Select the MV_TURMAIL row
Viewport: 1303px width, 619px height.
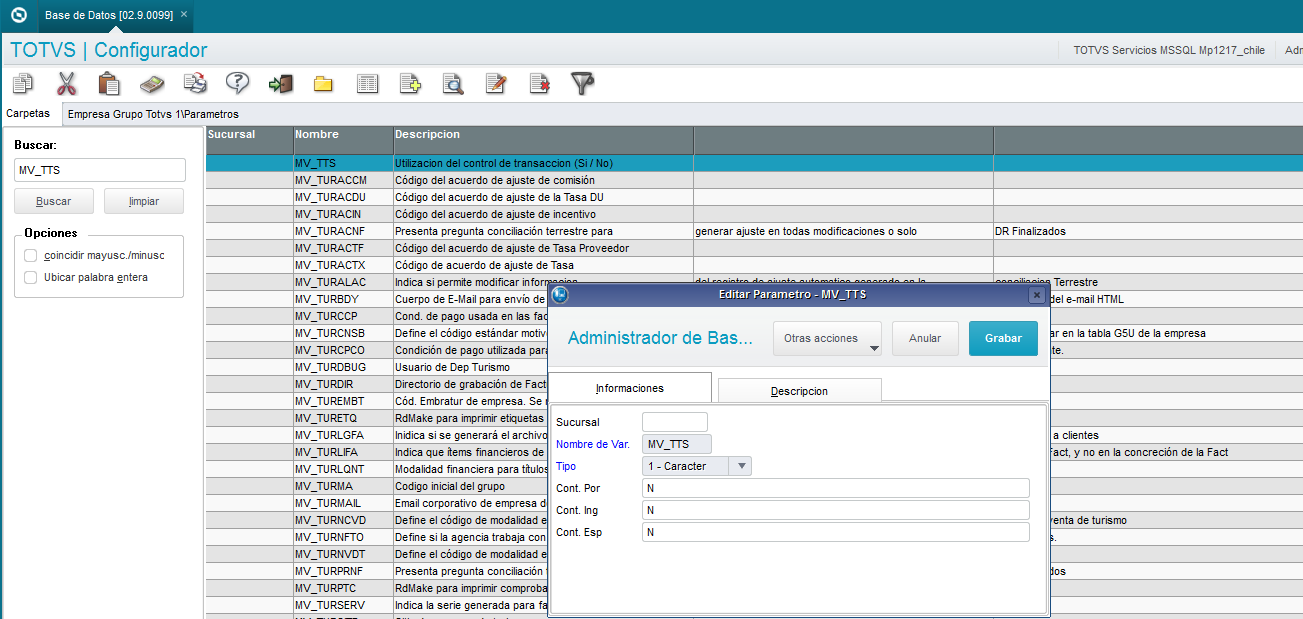pos(377,503)
